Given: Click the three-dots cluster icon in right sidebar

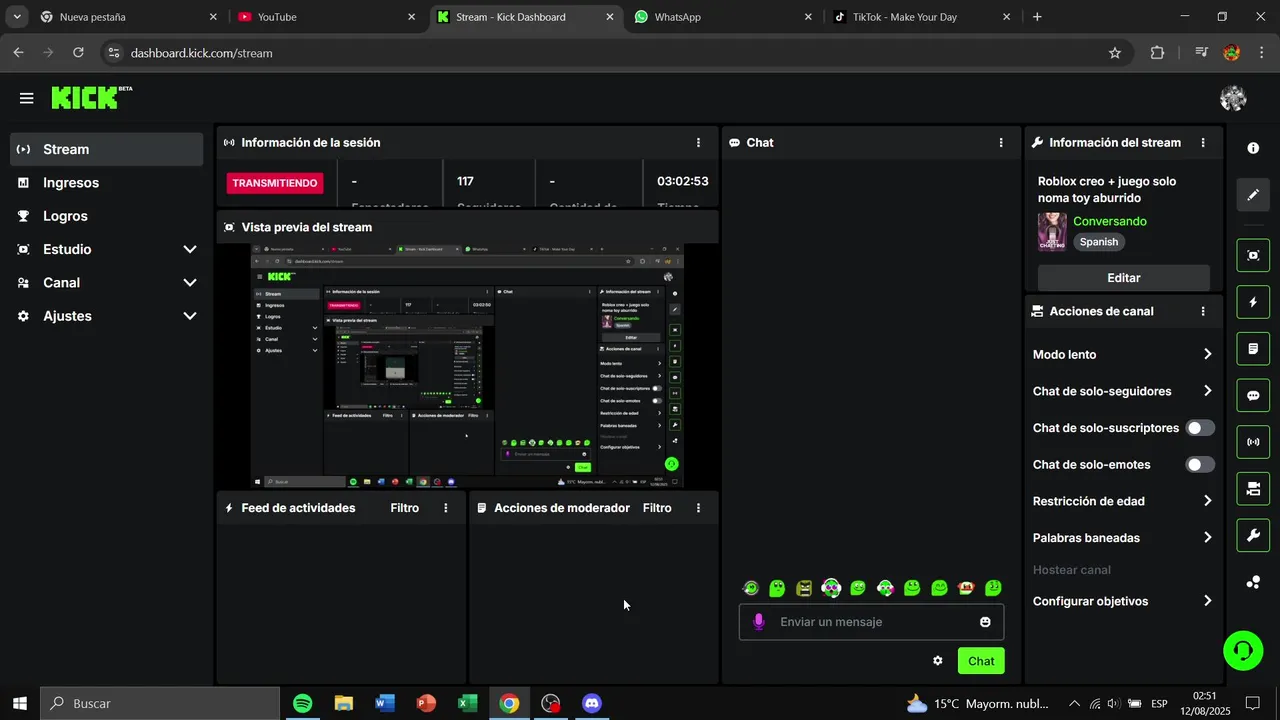Looking at the screenshot, I should click(x=1253, y=582).
